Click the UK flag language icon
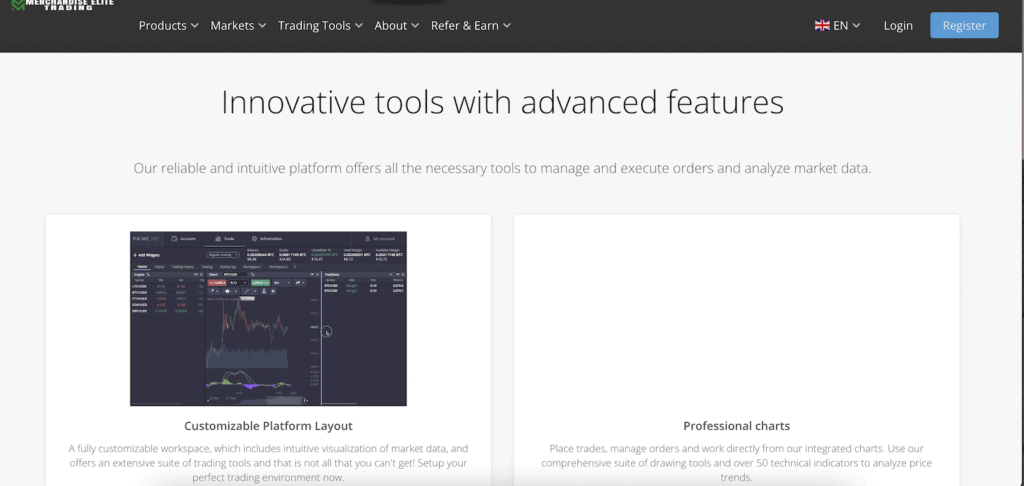This screenshot has height=486, width=1024. (821, 26)
